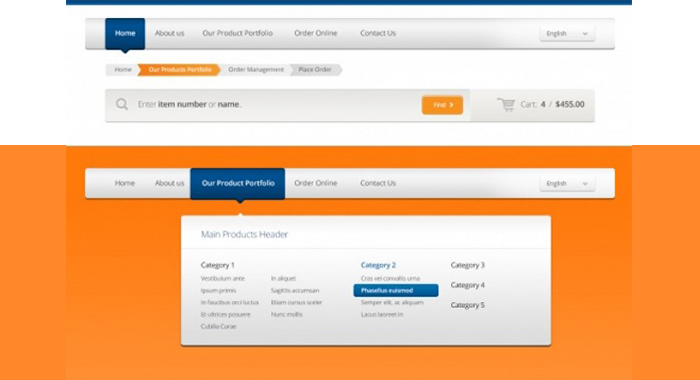The height and width of the screenshot is (380, 700).
Task: Click Et ultrices posuere link
Action: 225,314
